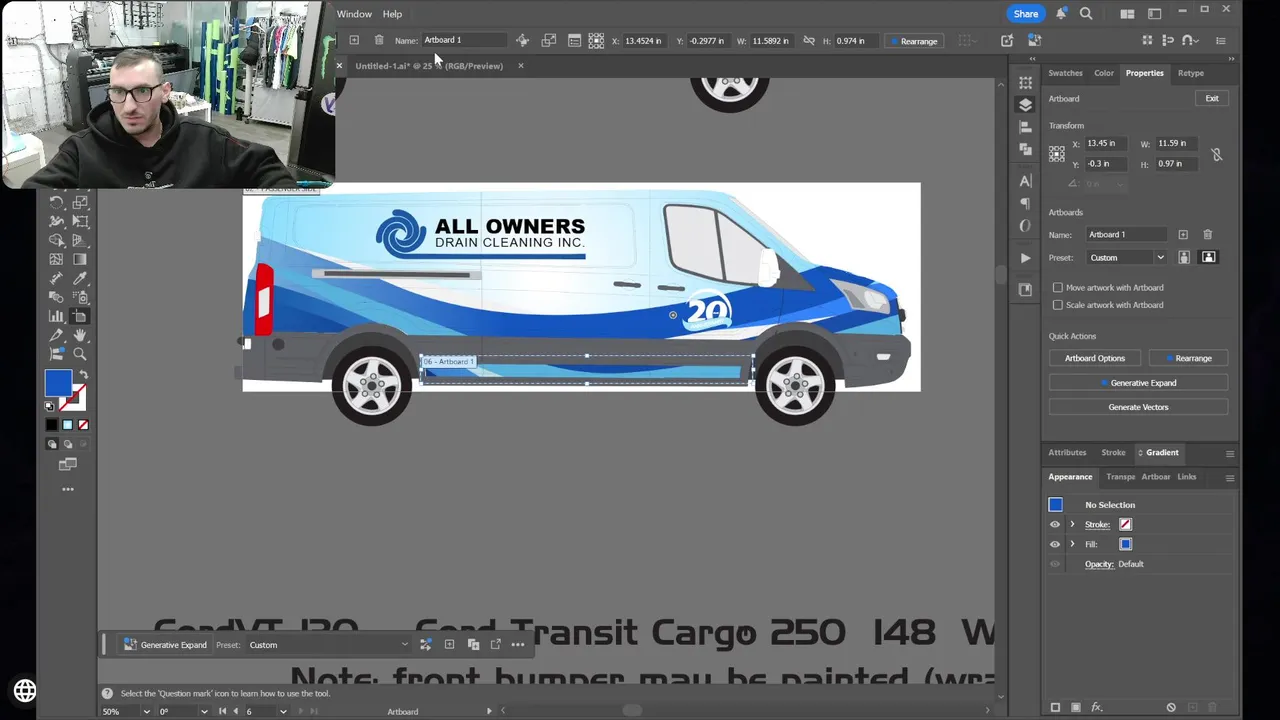Screen dimensions: 1280x720
Task: Delete artboard using control bar trash
Action: (379, 40)
